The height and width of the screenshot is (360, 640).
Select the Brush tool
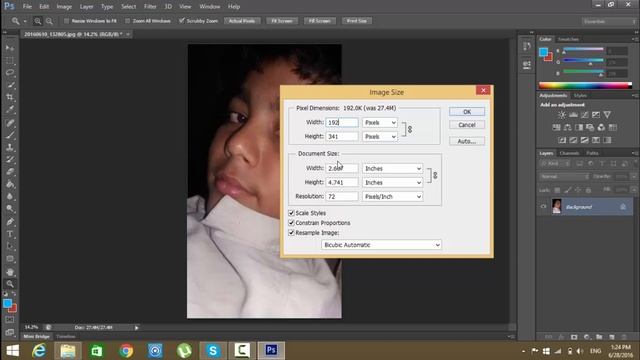point(10,135)
